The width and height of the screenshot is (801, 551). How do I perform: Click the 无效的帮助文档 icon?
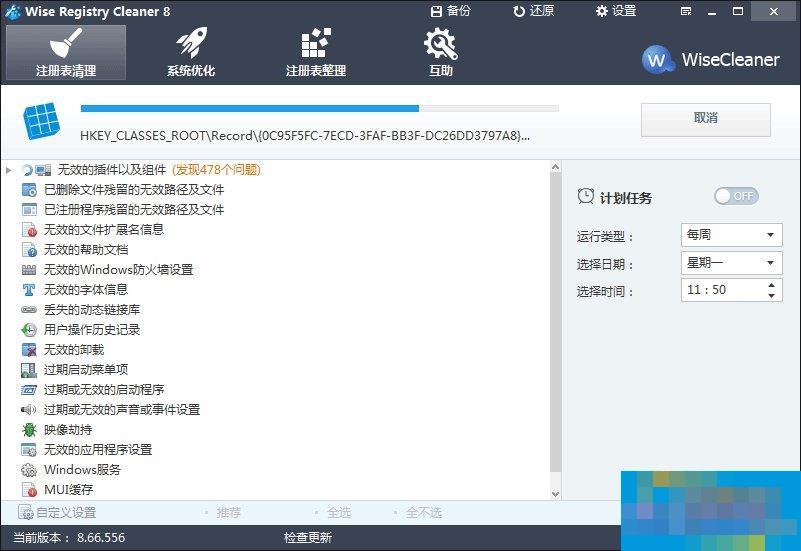click(29, 250)
